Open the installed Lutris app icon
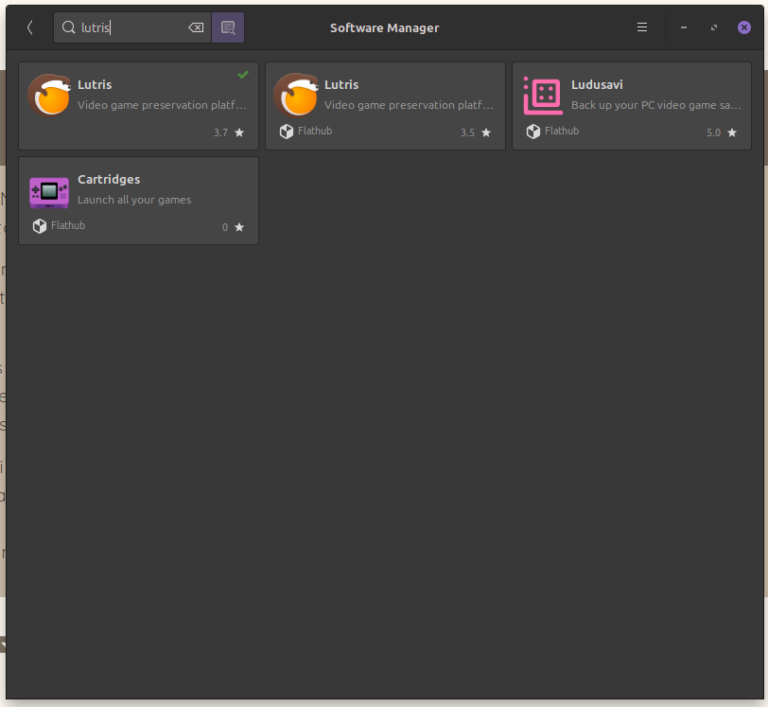Screen dimensions: 768x707 tap(49, 96)
